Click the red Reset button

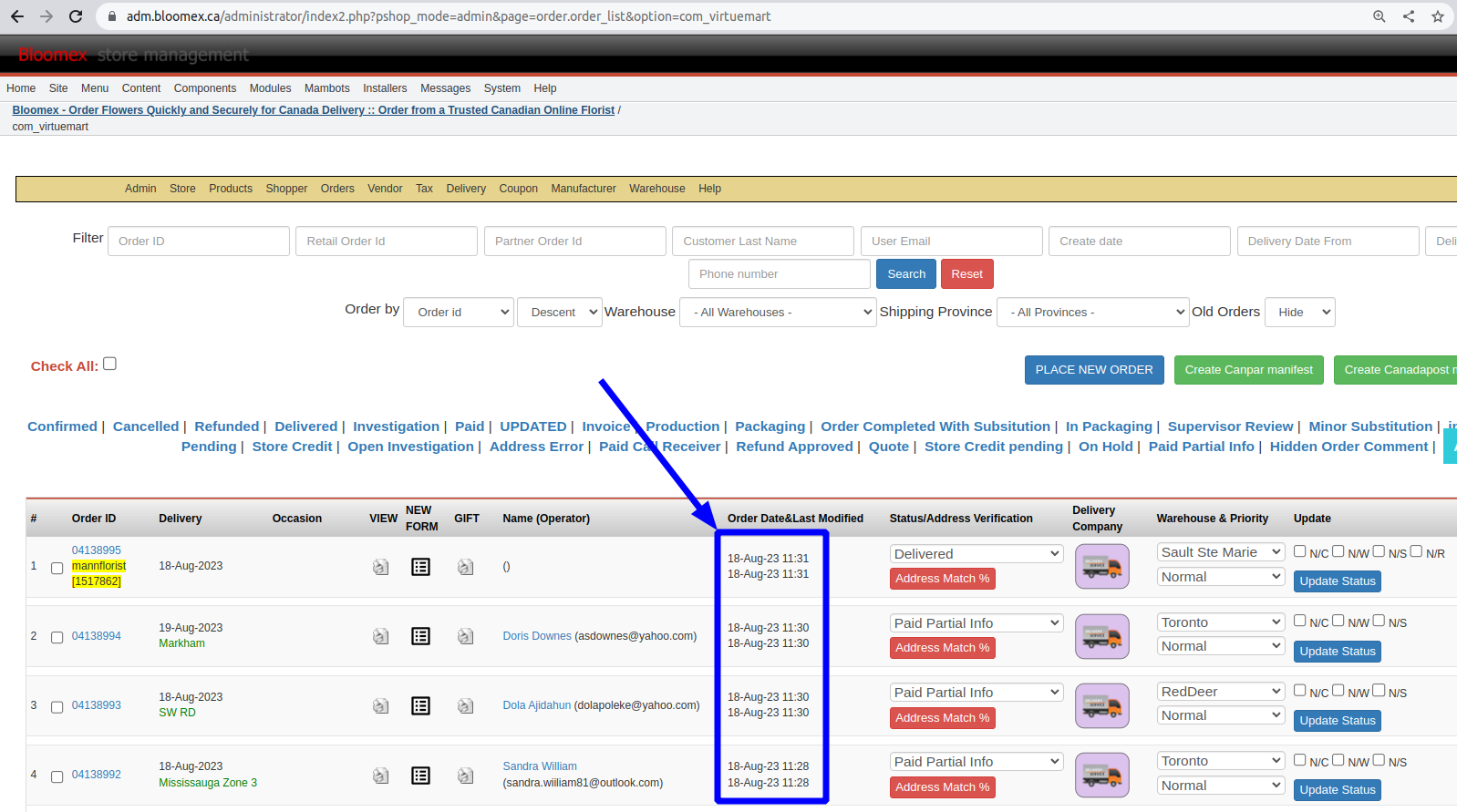pyautogui.click(x=967, y=274)
